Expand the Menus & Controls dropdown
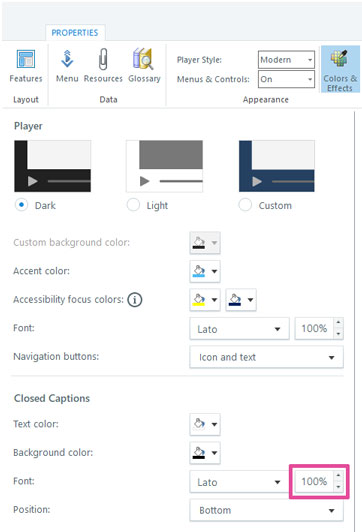362x532 pixels. pos(286,79)
